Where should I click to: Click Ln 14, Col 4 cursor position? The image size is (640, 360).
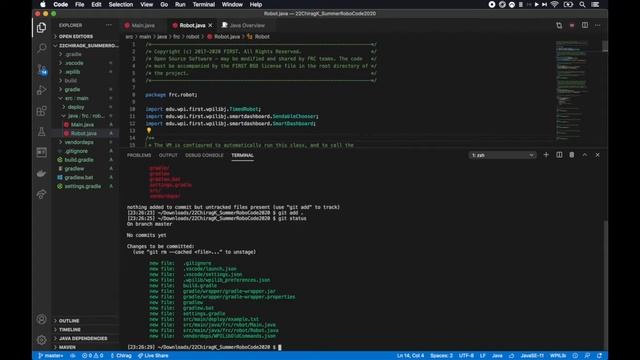(x=410, y=356)
